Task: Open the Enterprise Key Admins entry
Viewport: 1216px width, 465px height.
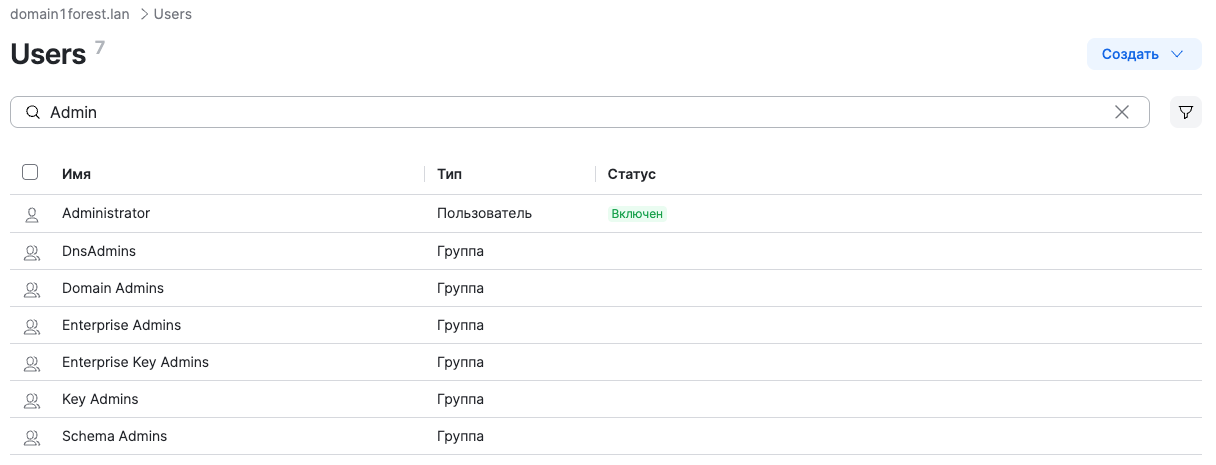Action: 135,362
